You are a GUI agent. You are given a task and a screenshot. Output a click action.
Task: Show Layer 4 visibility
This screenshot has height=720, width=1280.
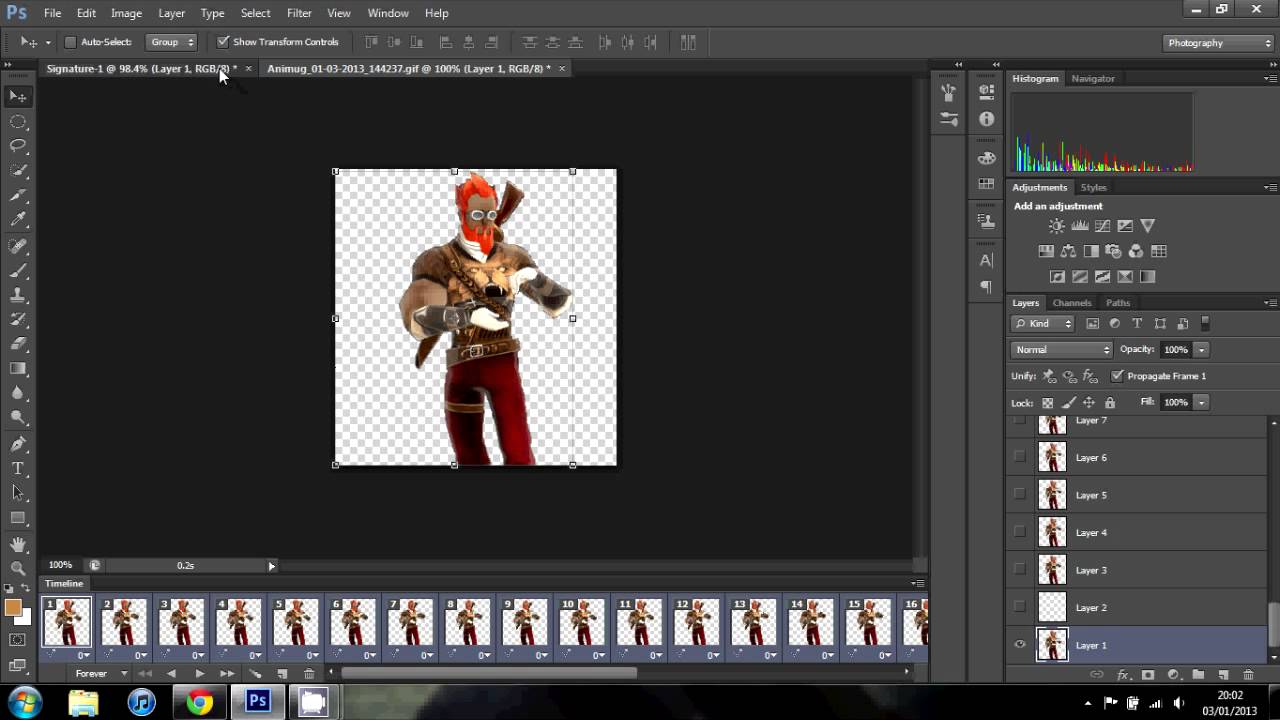[x=1020, y=532]
